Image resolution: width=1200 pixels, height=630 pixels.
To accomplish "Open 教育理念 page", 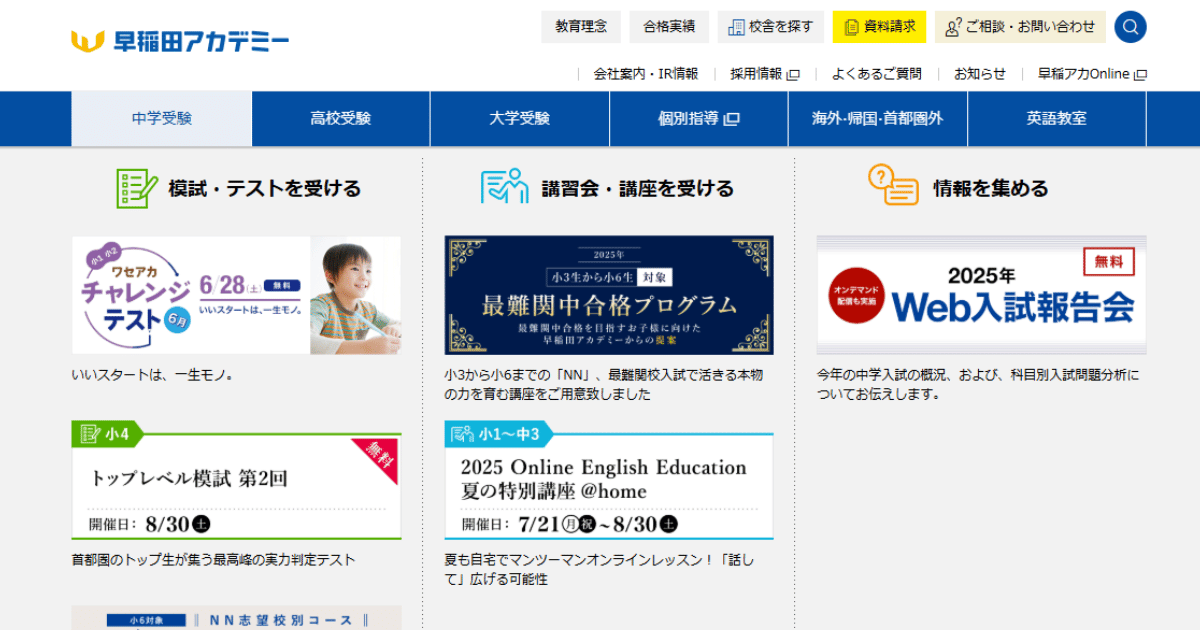I will [581, 27].
